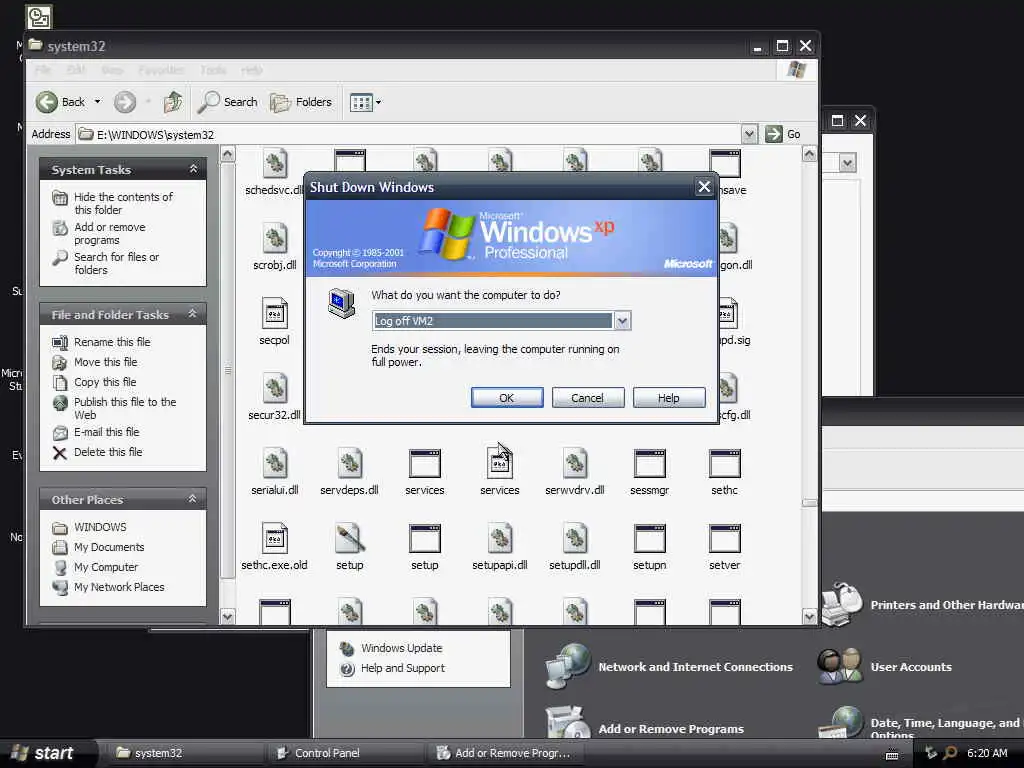Open My Computer in Other Places
Image resolution: width=1024 pixels, height=768 pixels.
click(x=106, y=567)
